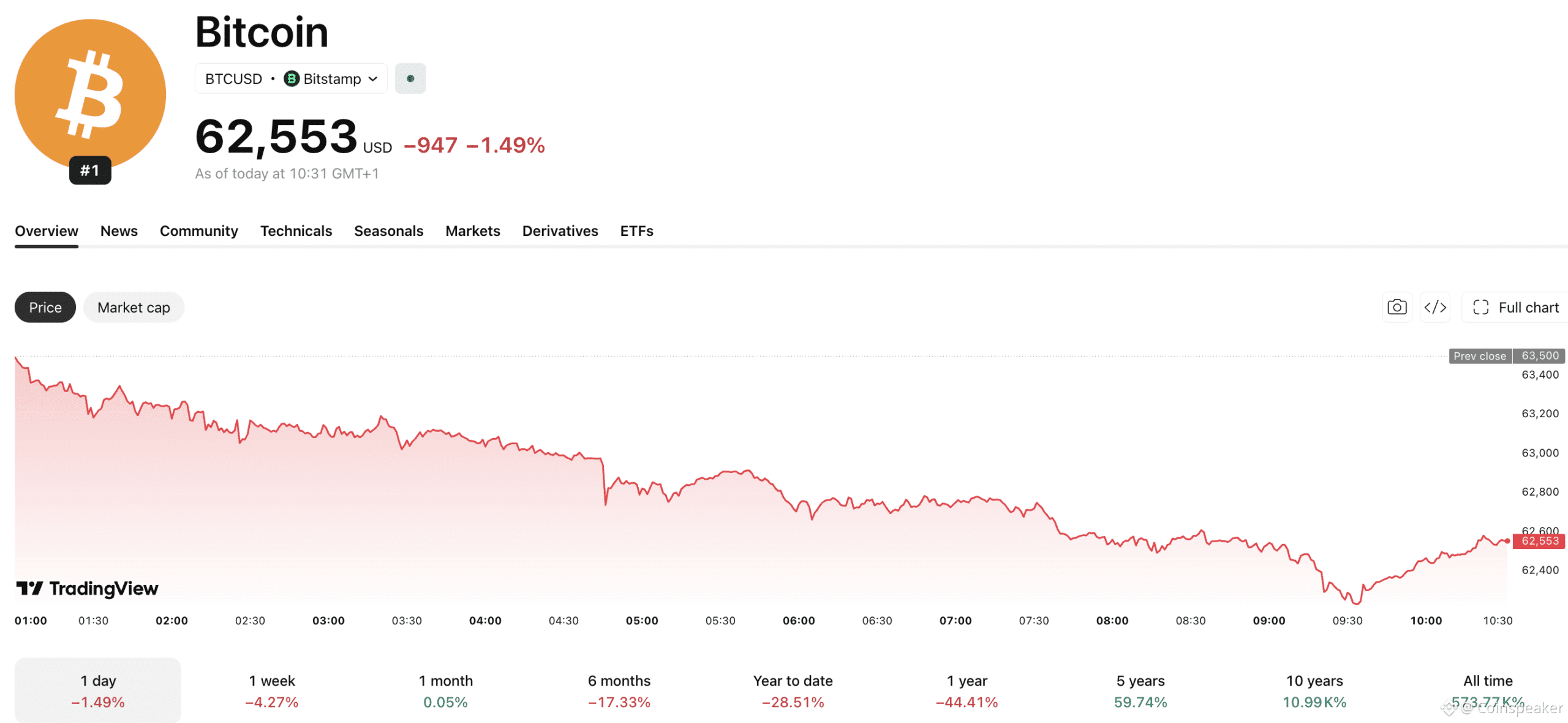Open the Technicals tab
Screen dimensions: 1568x723
pos(296,231)
